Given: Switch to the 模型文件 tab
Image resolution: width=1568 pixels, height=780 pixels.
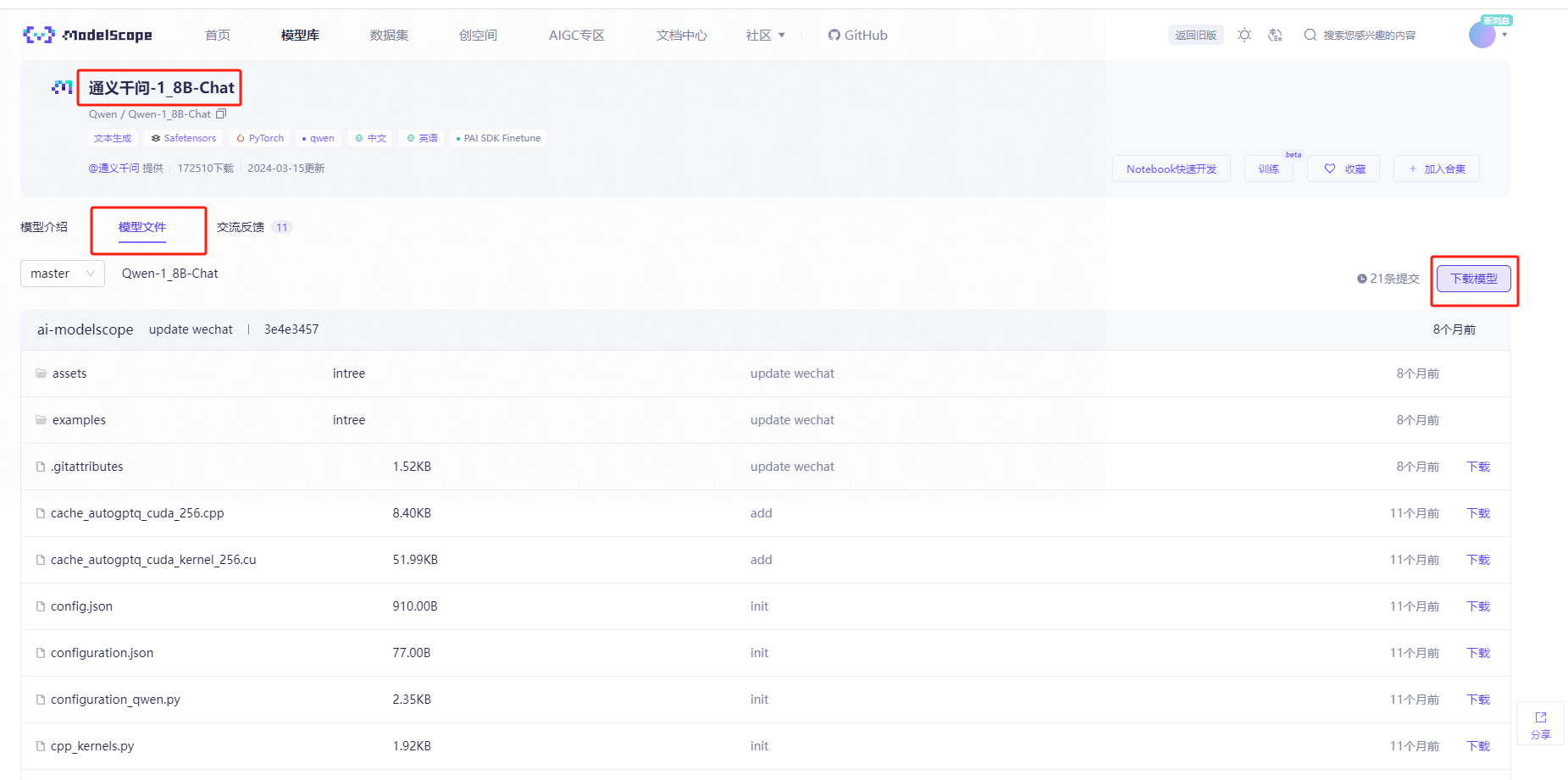Looking at the screenshot, I should 142,227.
